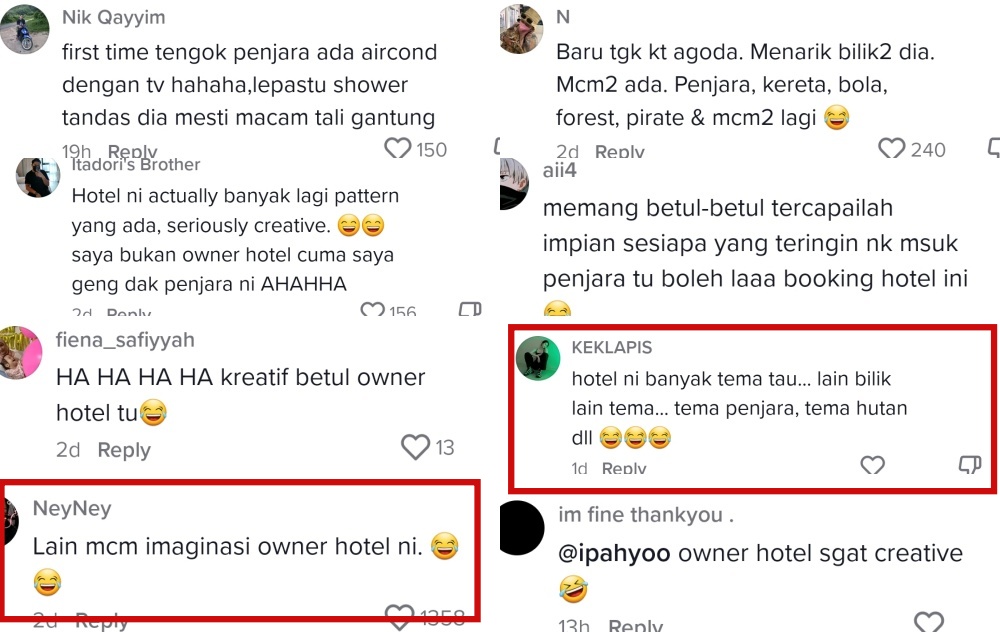Dislike KEKLAPIS's comment with thumbs-down icon
Viewport: 1000px width, 632px height.
point(970,464)
